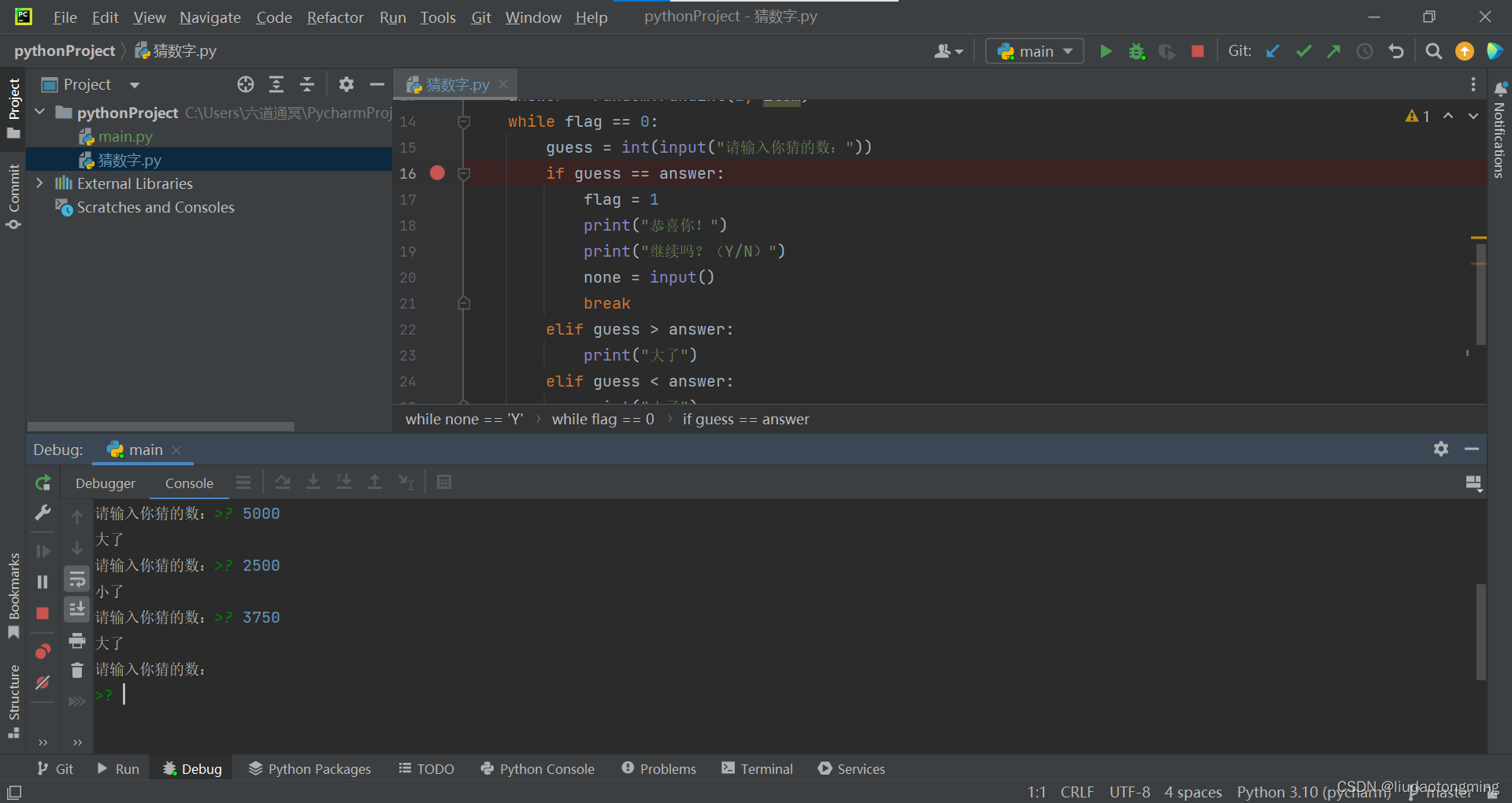
Task: Rollback changes with undo arrow icon
Action: click(1396, 51)
